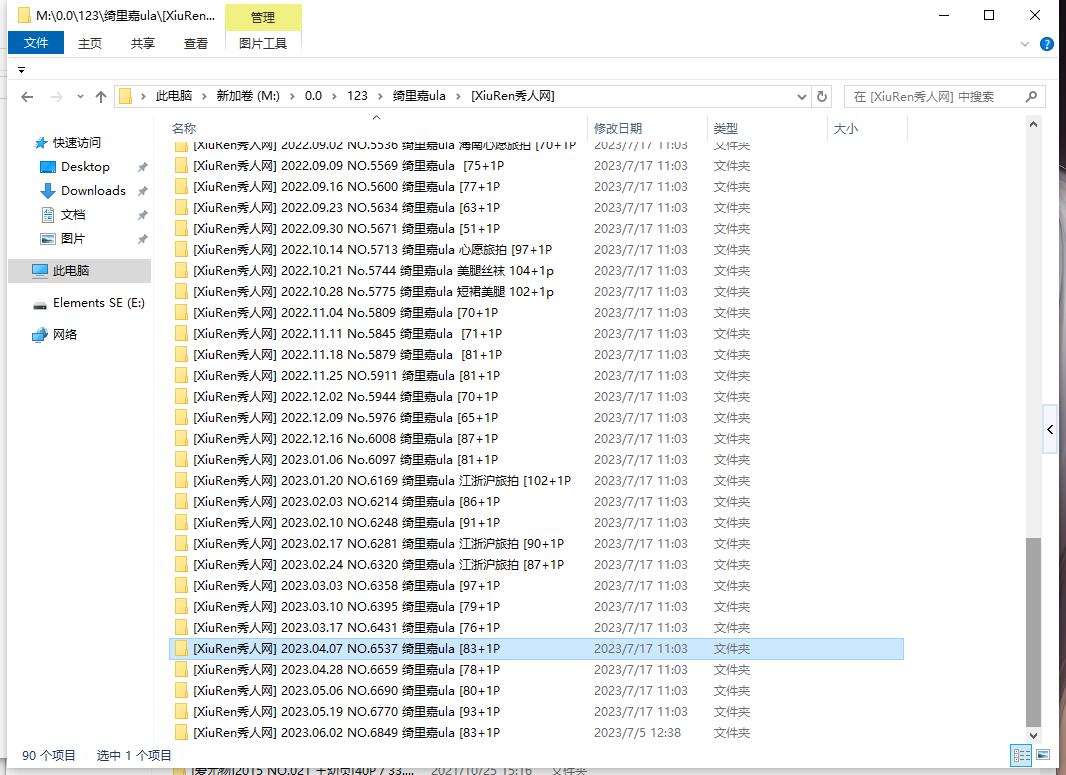Image resolution: width=1066 pixels, height=775 pixels.
Task: Click the title bar folder icon
Action: pos(24,15)
